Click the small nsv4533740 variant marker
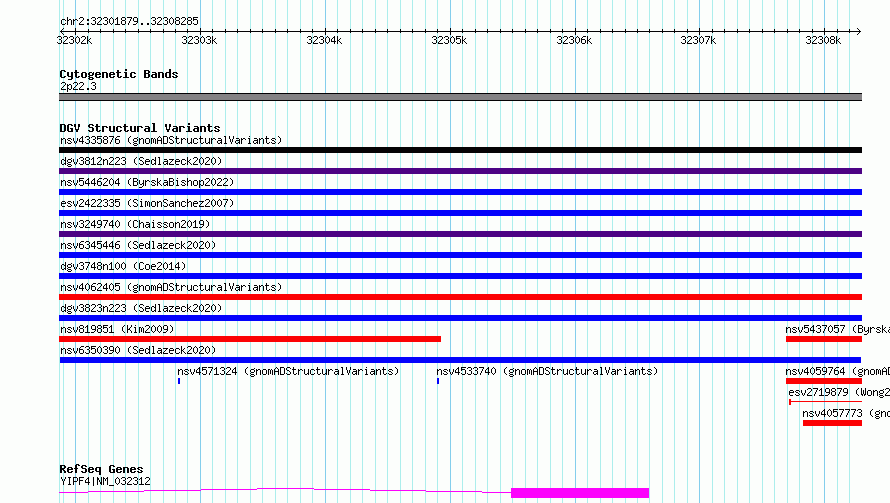The image size is (890, 503). point(438,381)
